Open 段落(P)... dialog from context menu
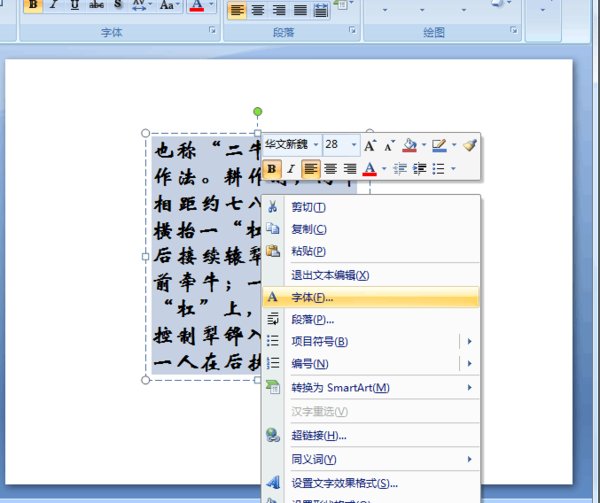The image size is (600, 503). pos(371,319)
